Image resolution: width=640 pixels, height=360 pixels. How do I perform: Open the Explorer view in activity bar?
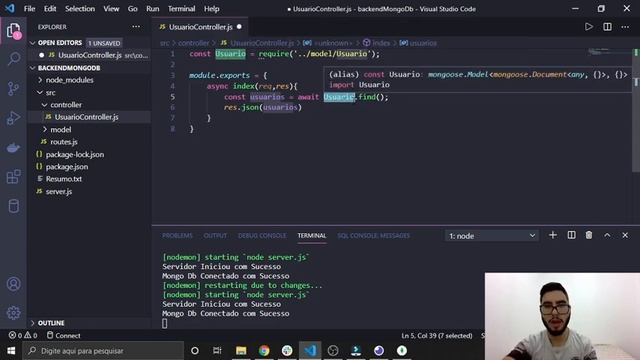13,31
